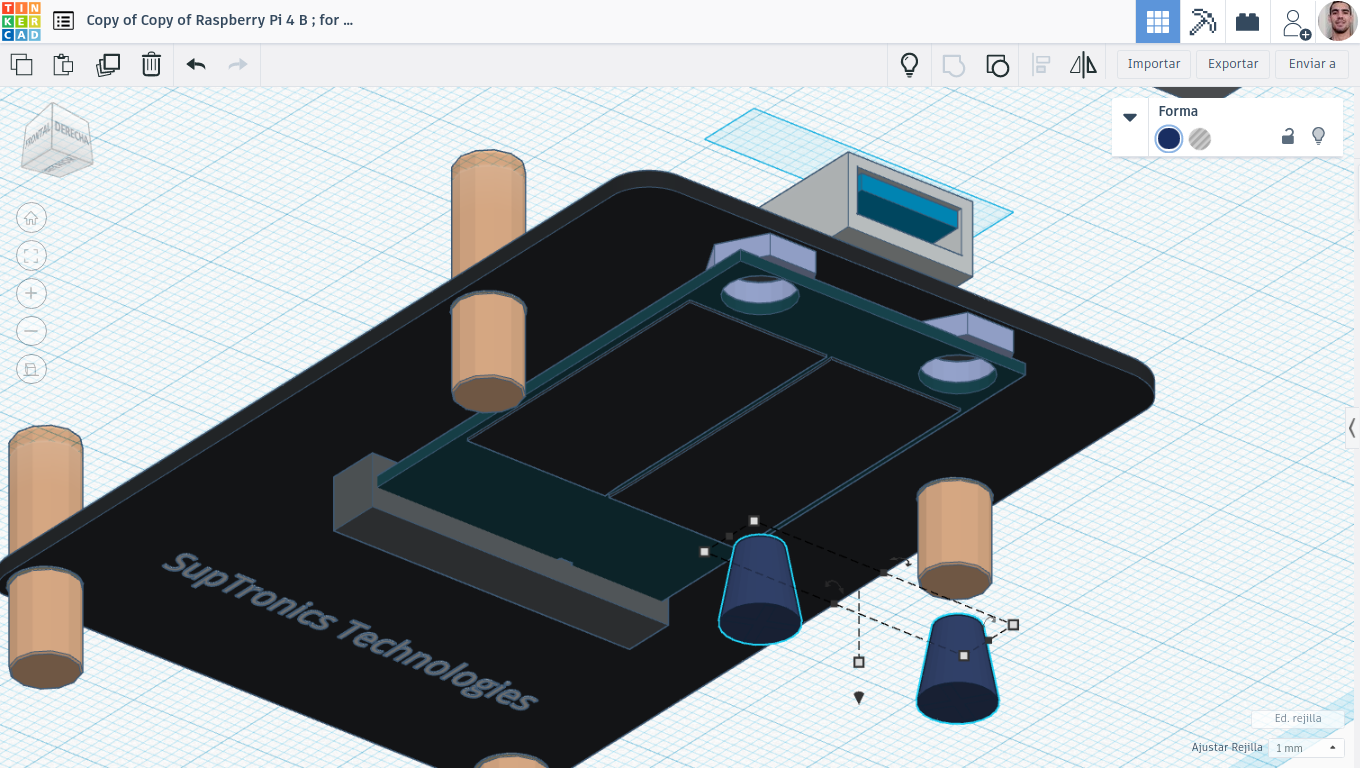This screenshot has width=1360, height=768.
Task: Switch to 3D design grid view
Action: 1158,21
